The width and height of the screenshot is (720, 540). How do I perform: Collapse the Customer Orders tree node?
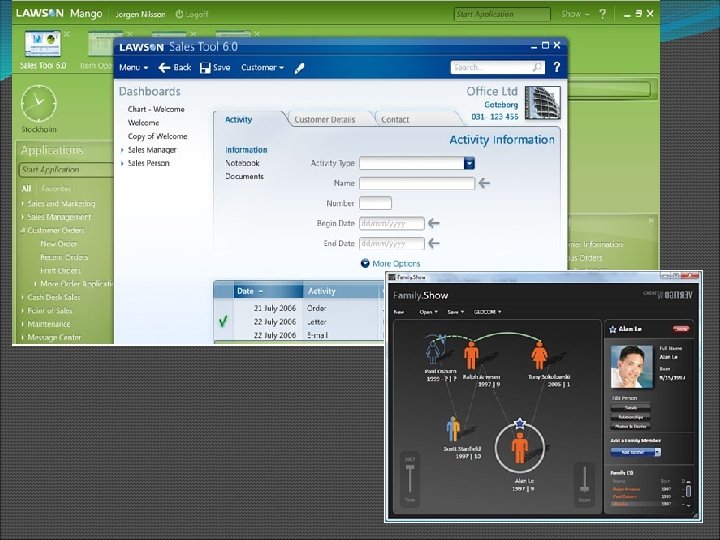(22, 230)
